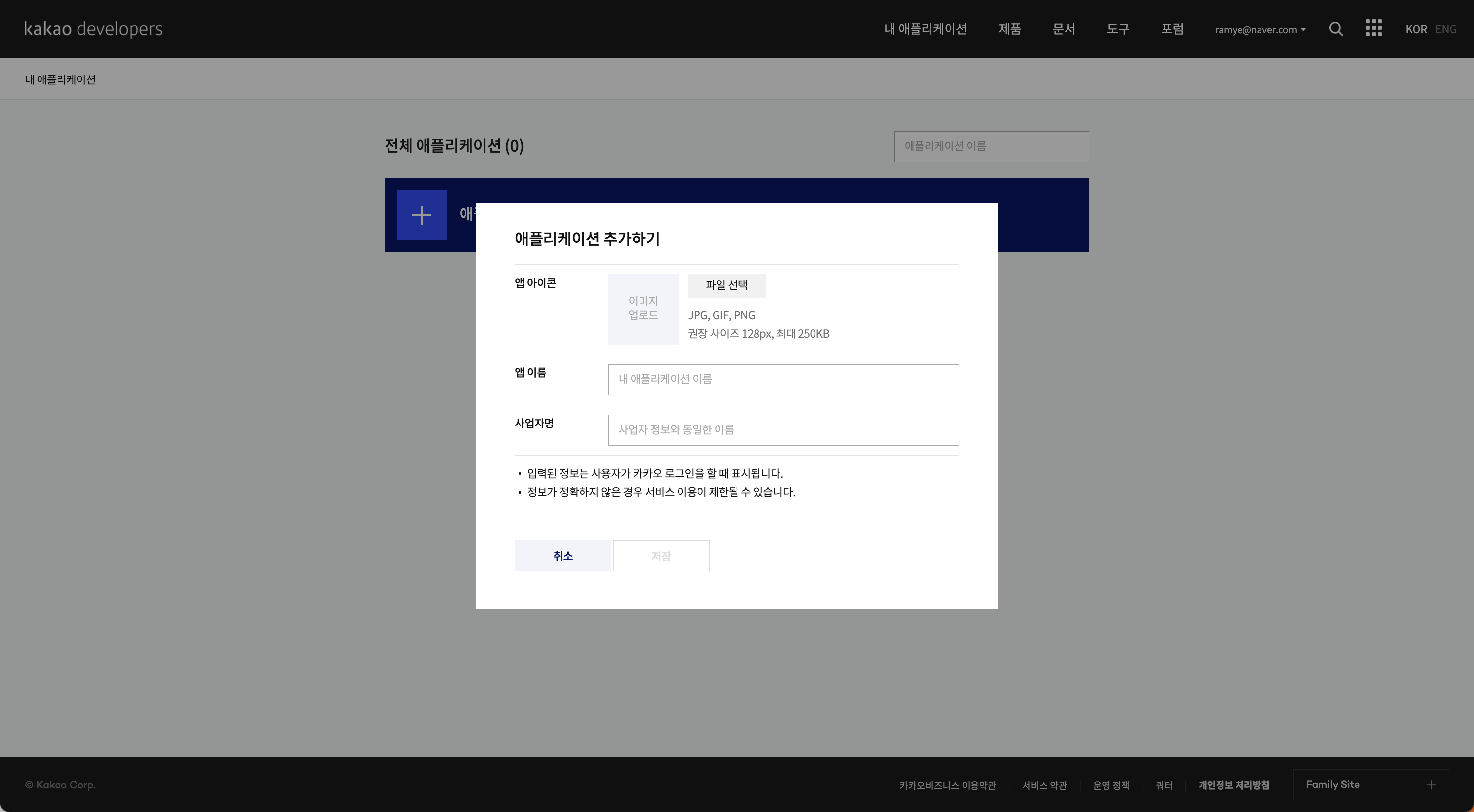Expand the Family Site selector
This screenshot has height=812, width=1474.
[1370, 785]
